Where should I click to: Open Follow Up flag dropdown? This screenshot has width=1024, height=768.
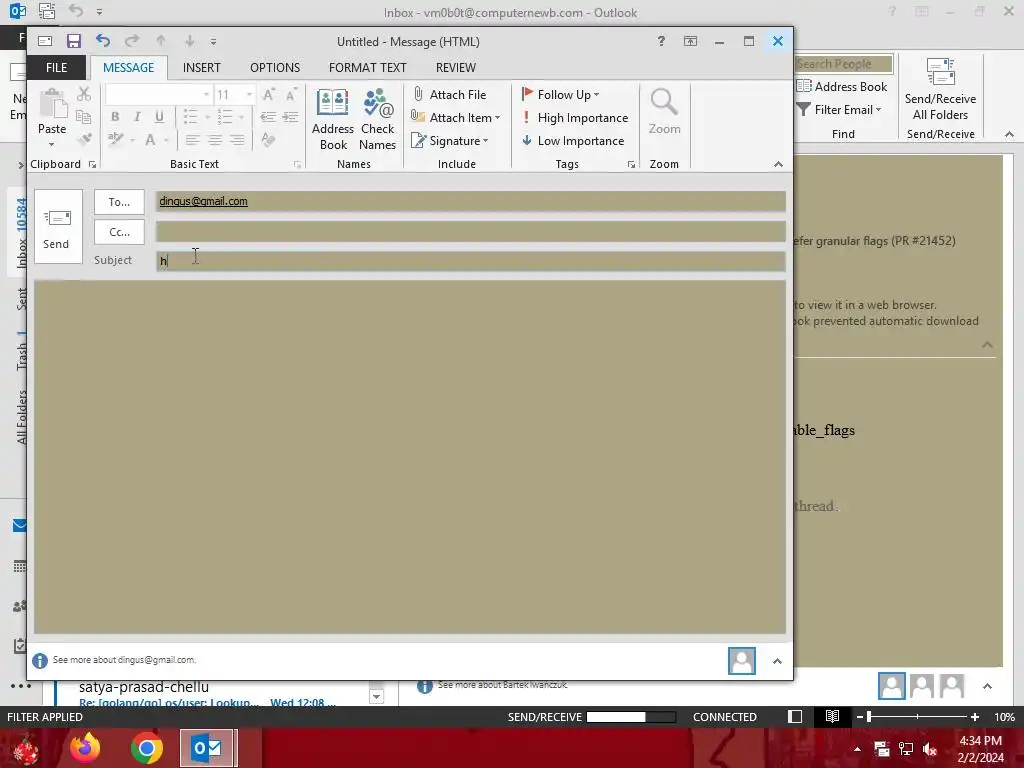(x=560, y=95)
